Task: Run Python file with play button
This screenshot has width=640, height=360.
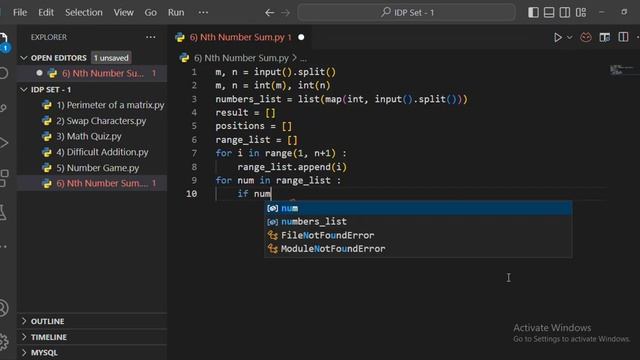Action: tap(558, 37)
